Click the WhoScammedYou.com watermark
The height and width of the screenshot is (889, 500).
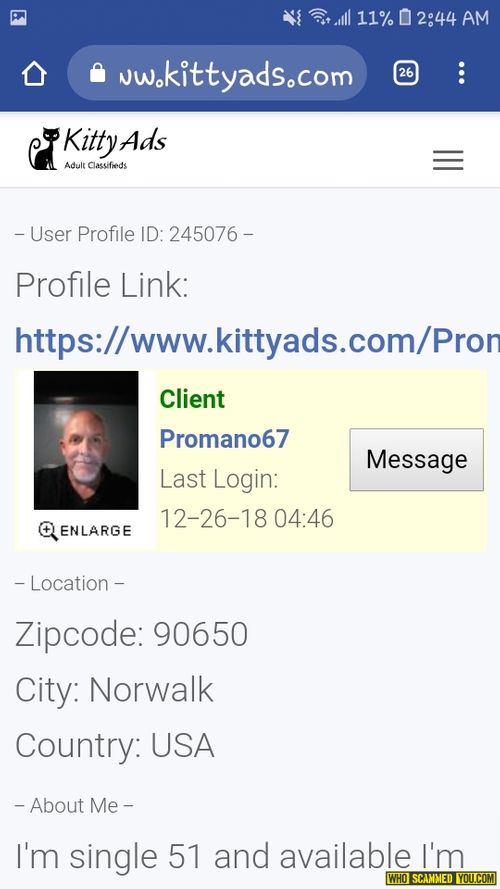441,878
